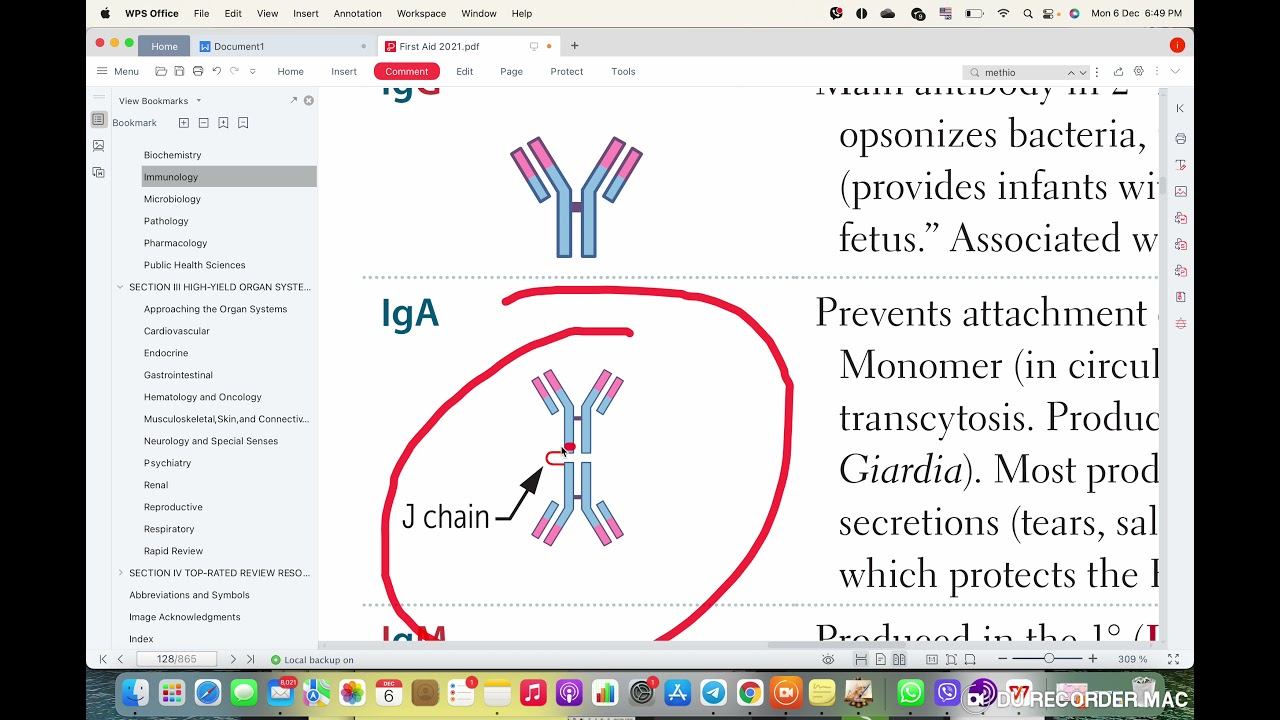Add a new tab with plus button
1280x720 pixels.
click(574, 45)
